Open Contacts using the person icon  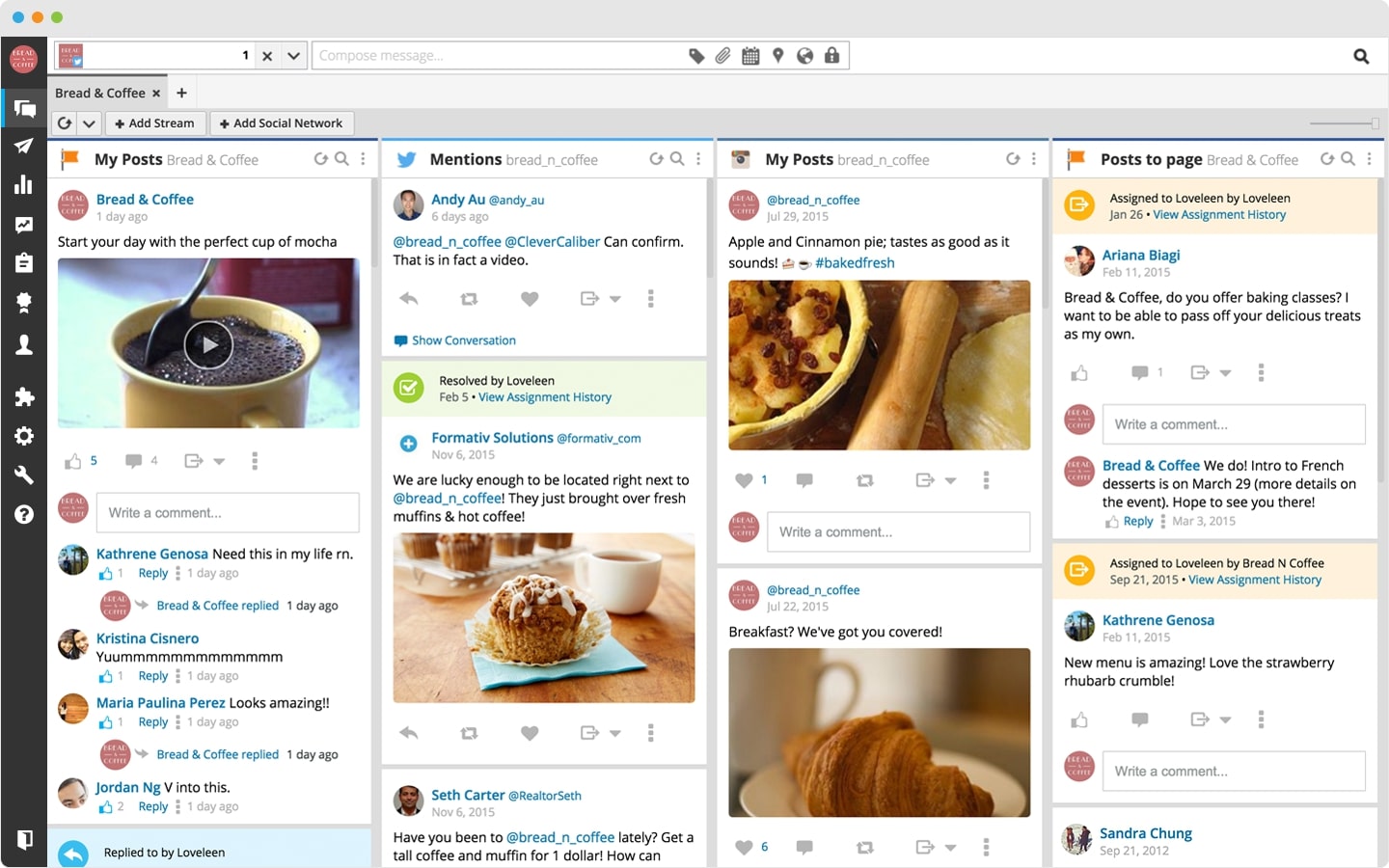[x=24, y=344]
